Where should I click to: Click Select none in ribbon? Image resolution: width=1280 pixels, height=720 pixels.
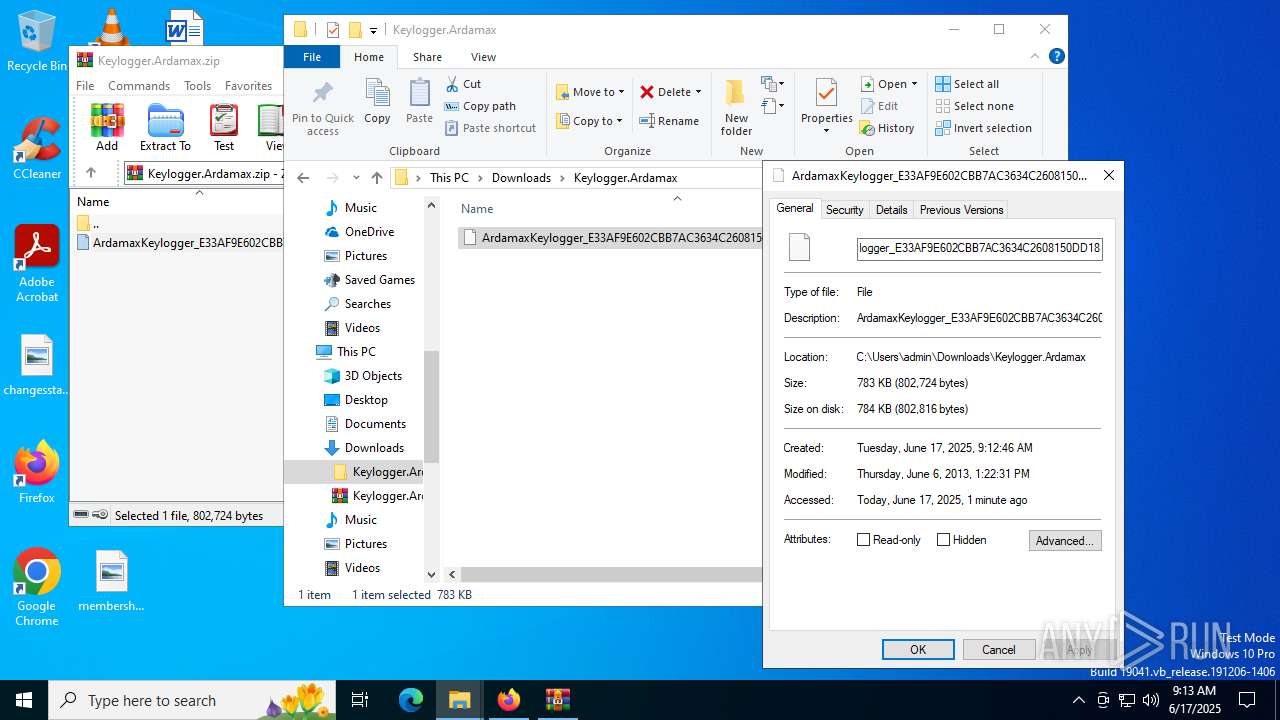tap(974, 106)
